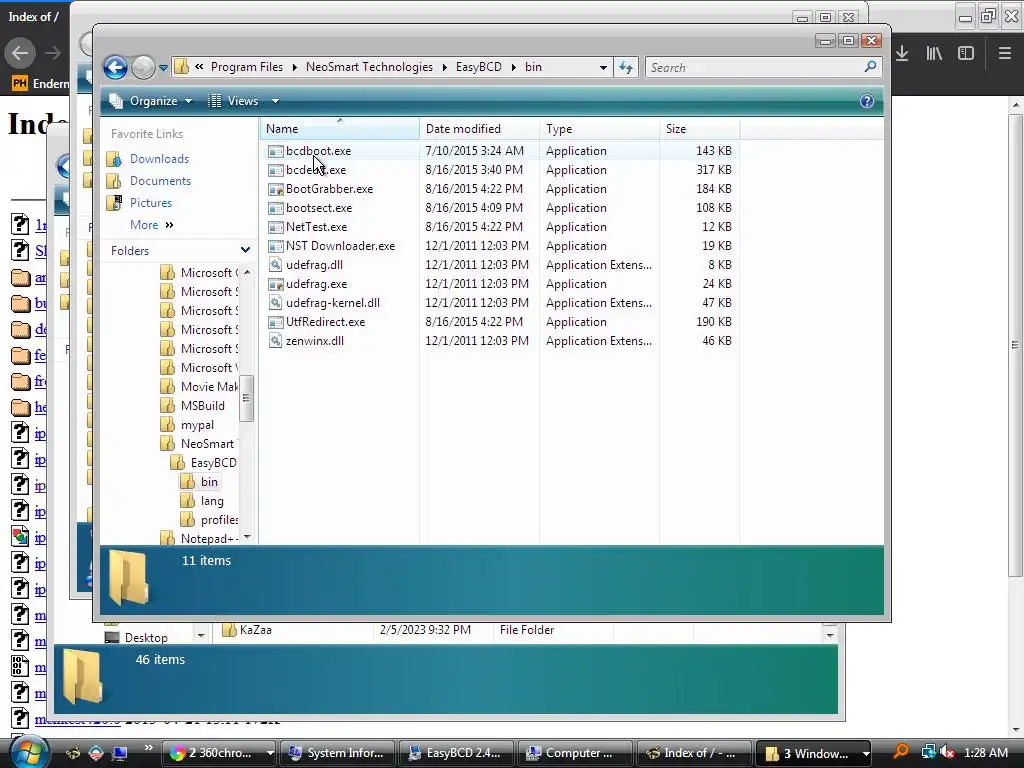Click the folder tree scroll-down arrow
This screenshot has width=1024, height=768.
[246, 537]
